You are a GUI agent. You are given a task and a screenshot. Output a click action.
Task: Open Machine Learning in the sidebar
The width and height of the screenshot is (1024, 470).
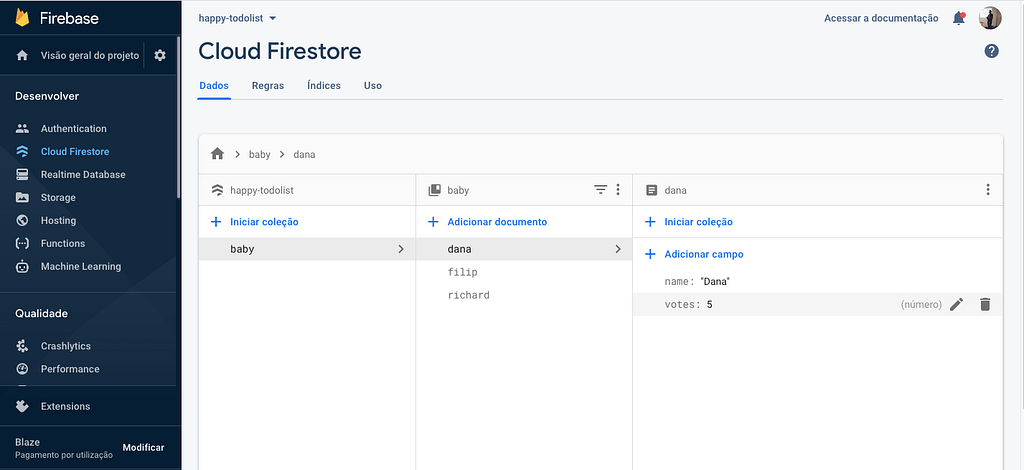point(81,266)
